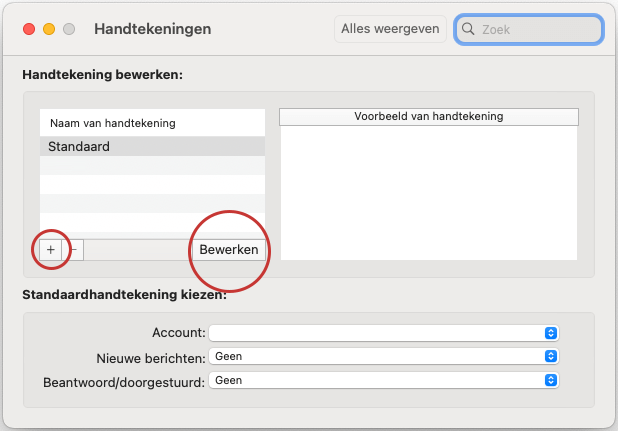This screenshot has width=618, height=431.
Task: Focus the Zoek search field
Action: 536,30
